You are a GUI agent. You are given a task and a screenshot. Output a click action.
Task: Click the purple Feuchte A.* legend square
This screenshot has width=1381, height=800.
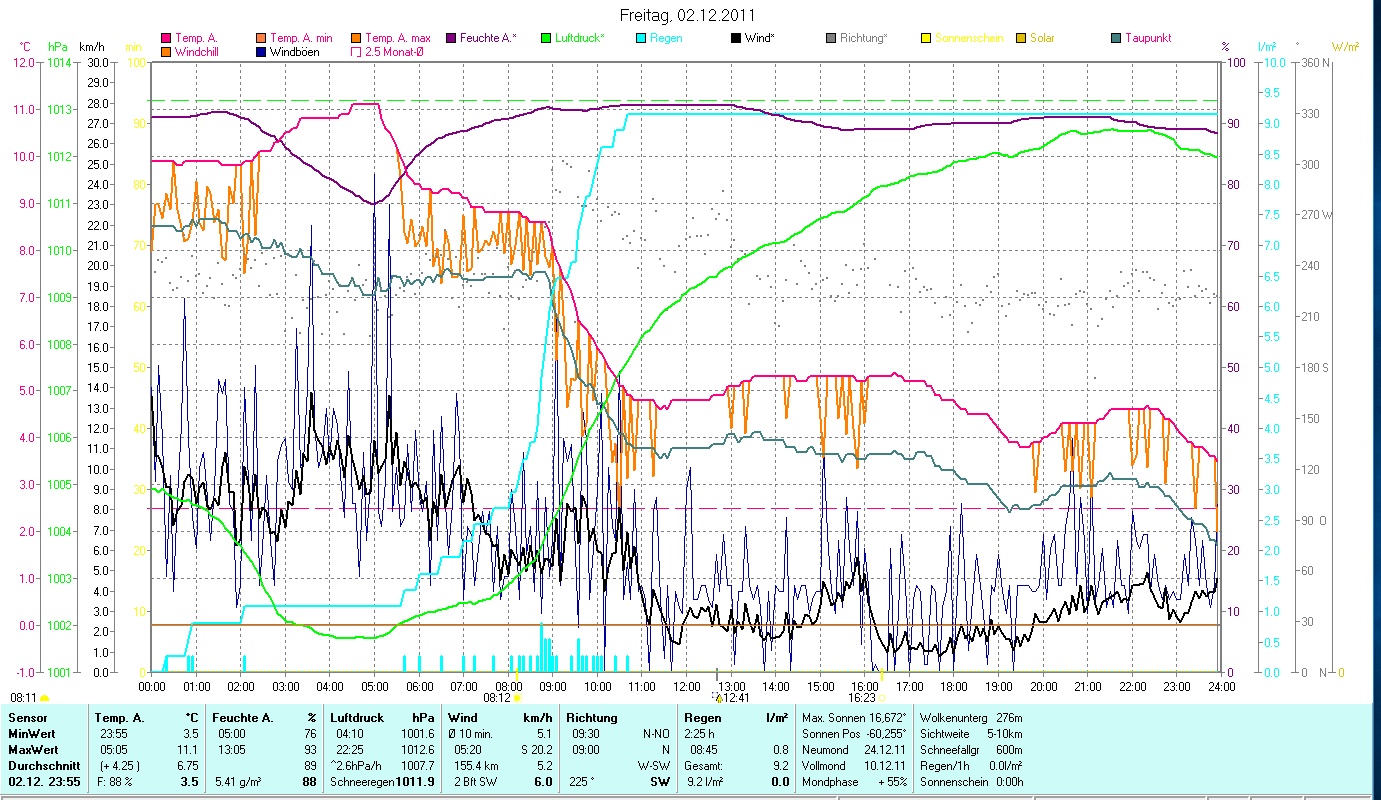pos(451,38)
